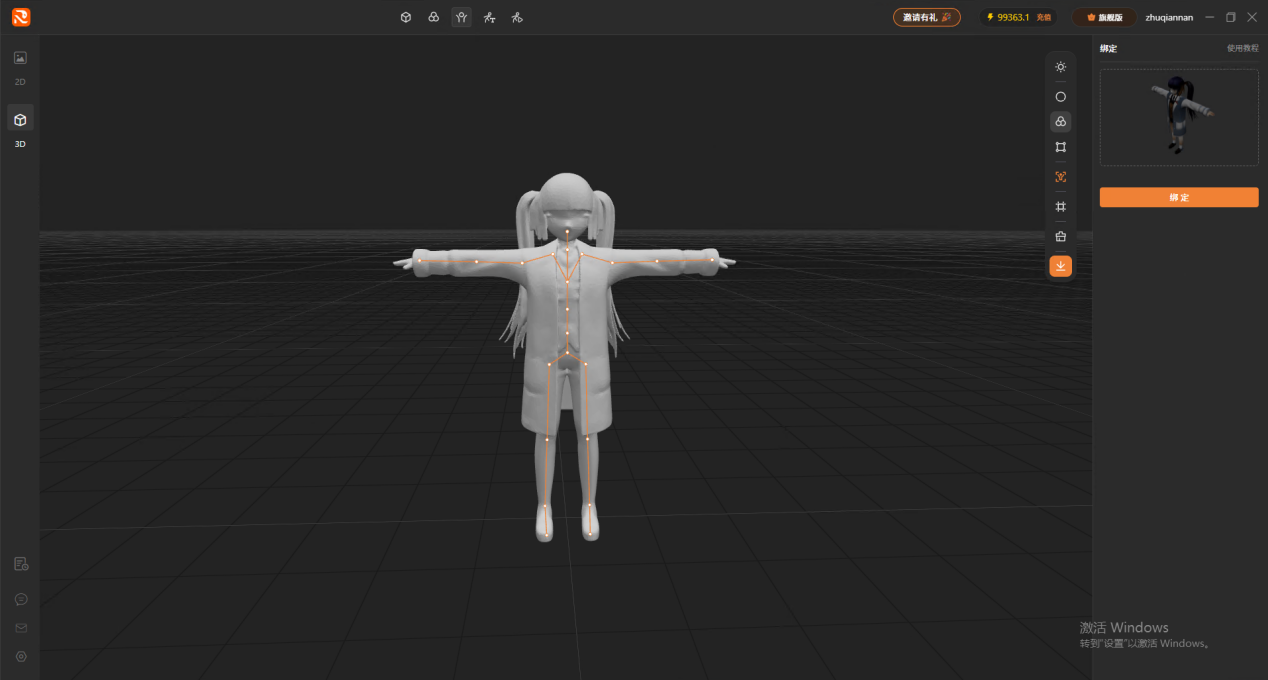This screenshot has width=1268, height=680.
Task: Click the 绑定 panel title text
Action: [1108, 48]
